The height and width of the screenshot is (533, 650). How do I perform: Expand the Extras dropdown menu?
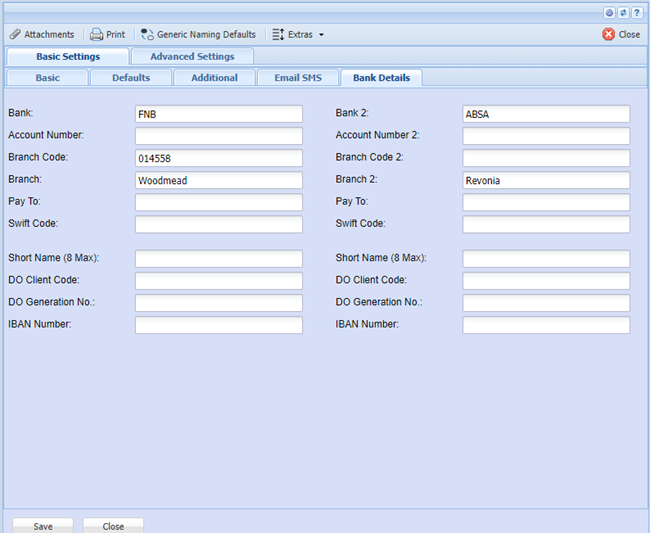pyautogui.click(x=298, y=34)
